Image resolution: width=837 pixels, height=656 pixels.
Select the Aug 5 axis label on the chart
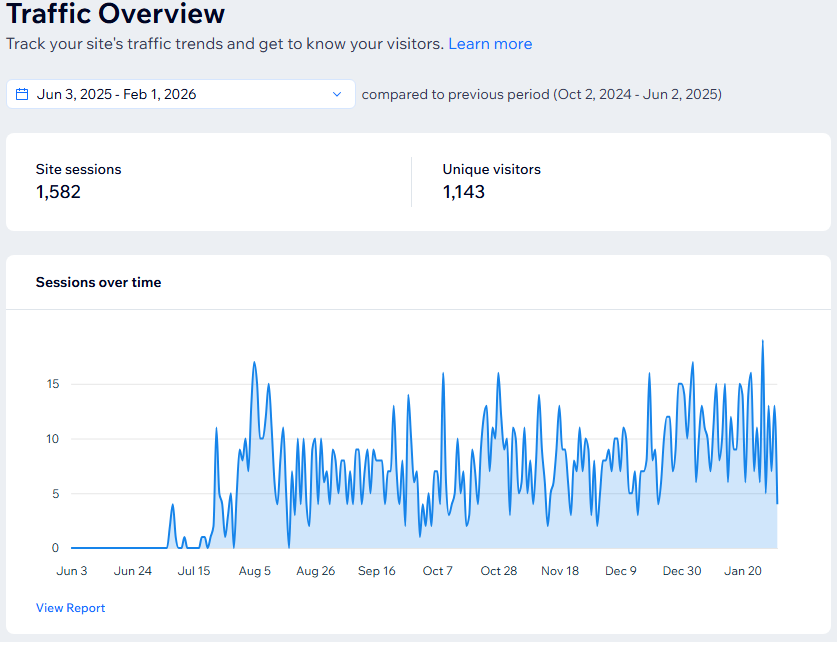255,571
